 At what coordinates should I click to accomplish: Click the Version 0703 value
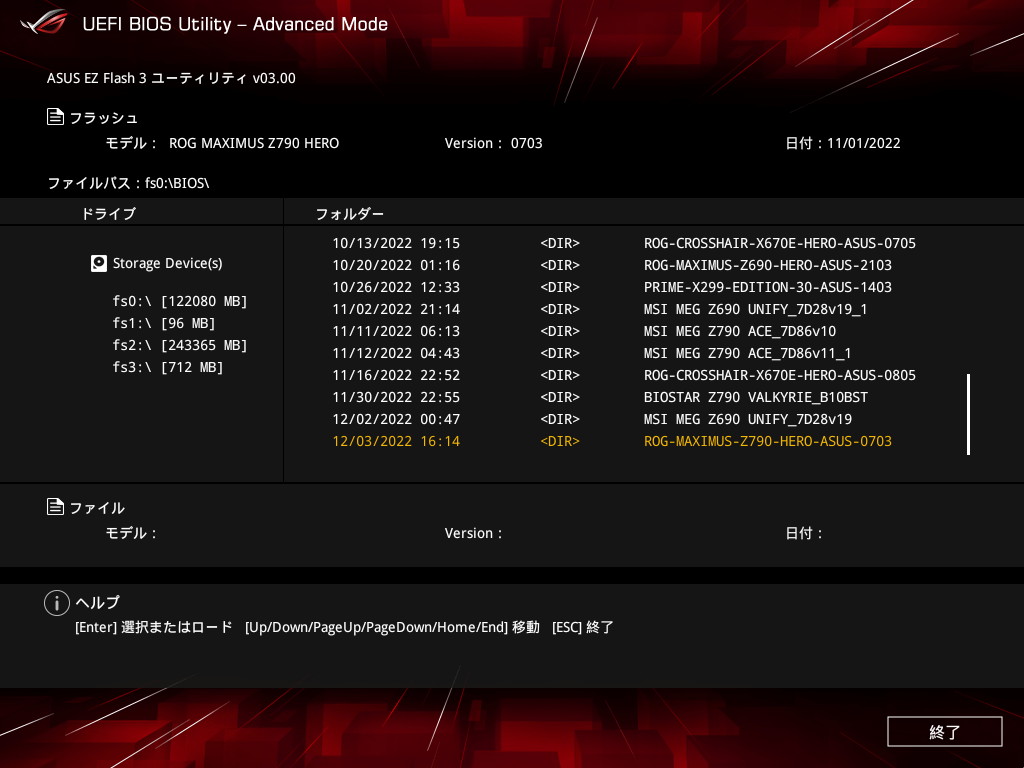point(526,143)
